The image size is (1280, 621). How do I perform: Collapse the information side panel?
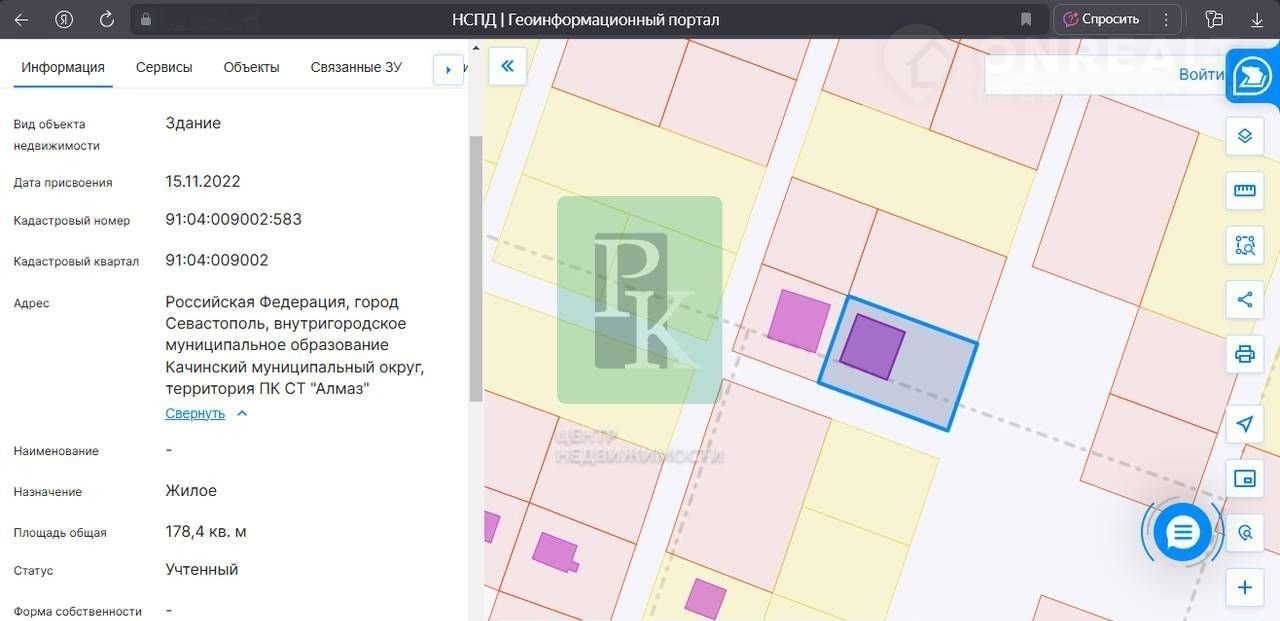click(x=507, y=66)
